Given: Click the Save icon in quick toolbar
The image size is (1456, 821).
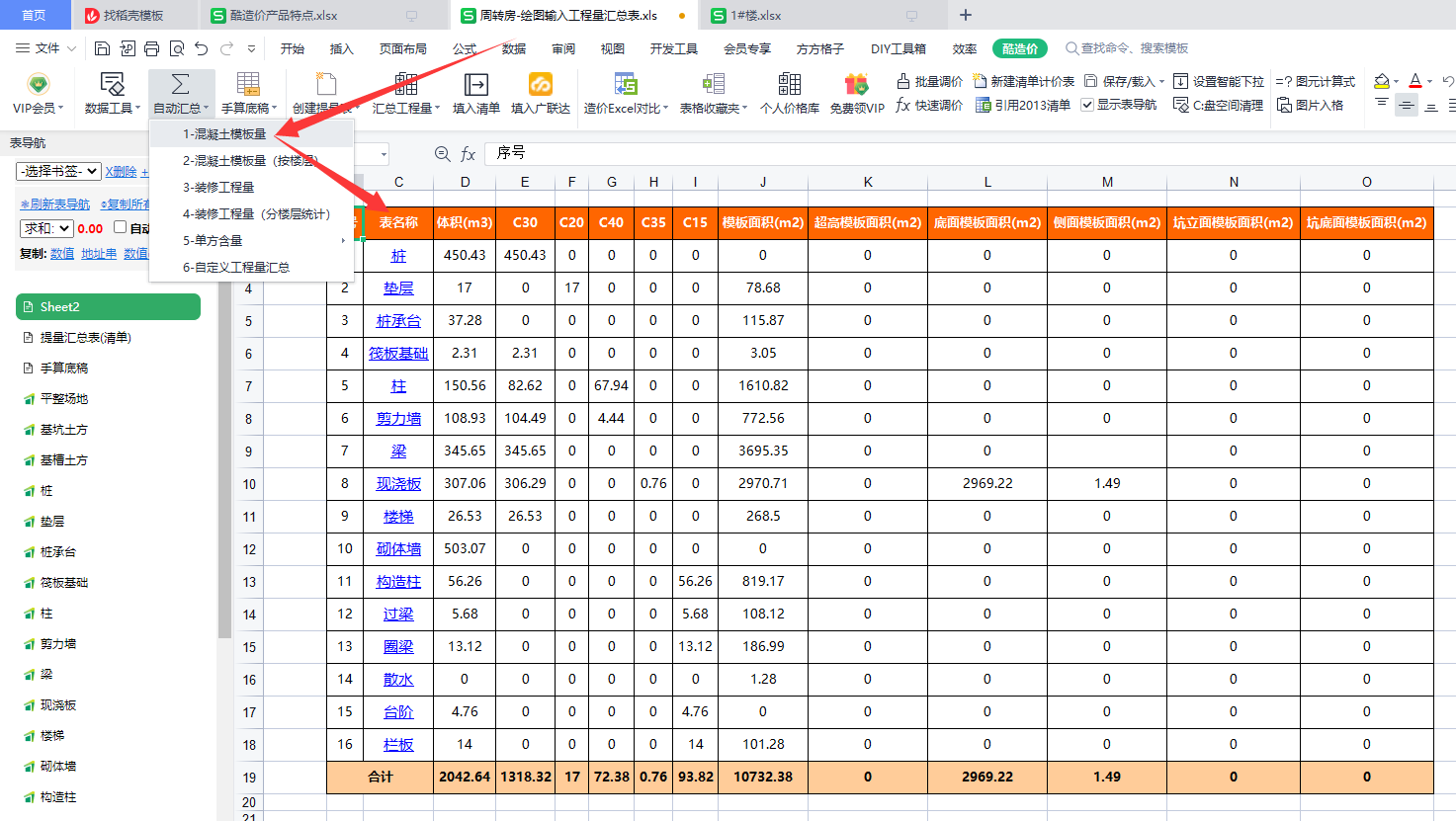Looking at the screenshot, I should coord(102,48).
